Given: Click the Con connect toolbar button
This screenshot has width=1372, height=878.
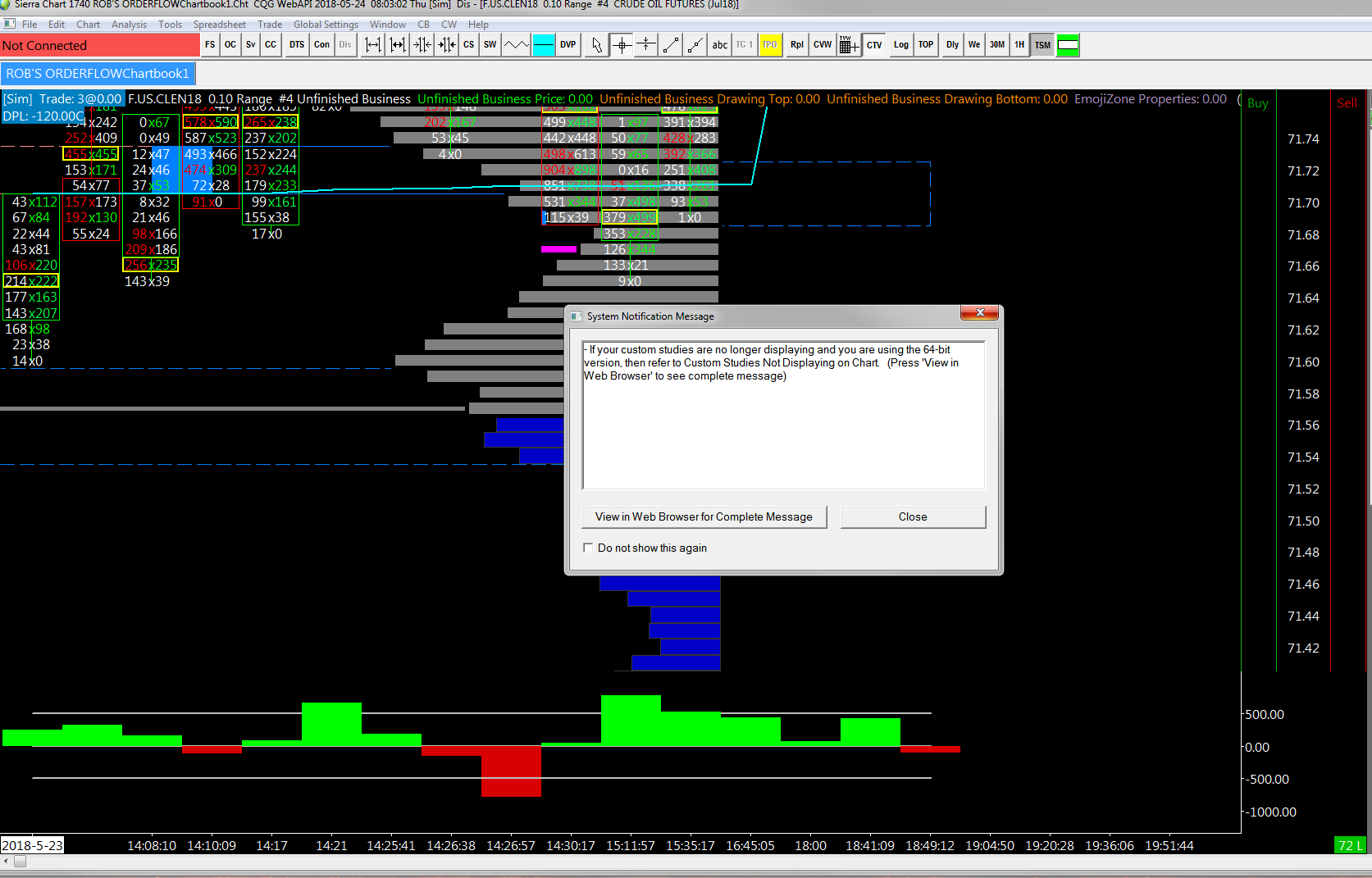Looking at the screenshot, I should (321, 45).
